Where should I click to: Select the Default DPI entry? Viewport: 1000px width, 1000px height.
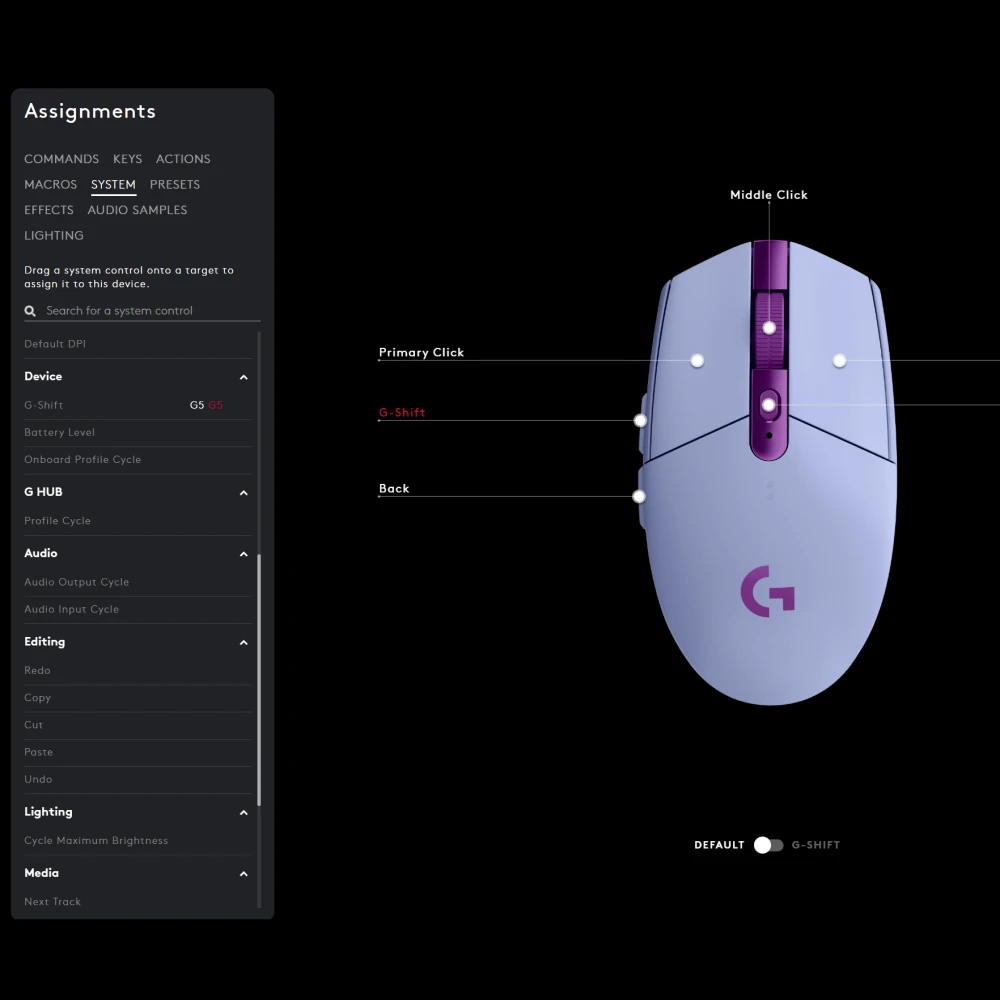click(138, 344)
